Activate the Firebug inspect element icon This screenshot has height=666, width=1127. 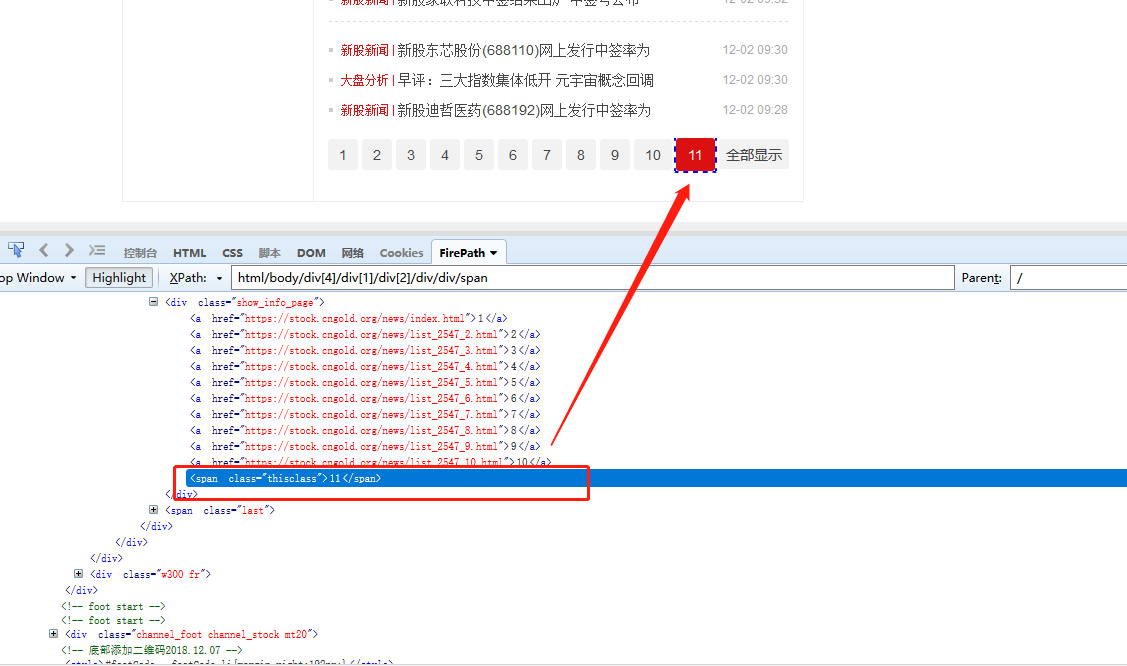[16, 250]
